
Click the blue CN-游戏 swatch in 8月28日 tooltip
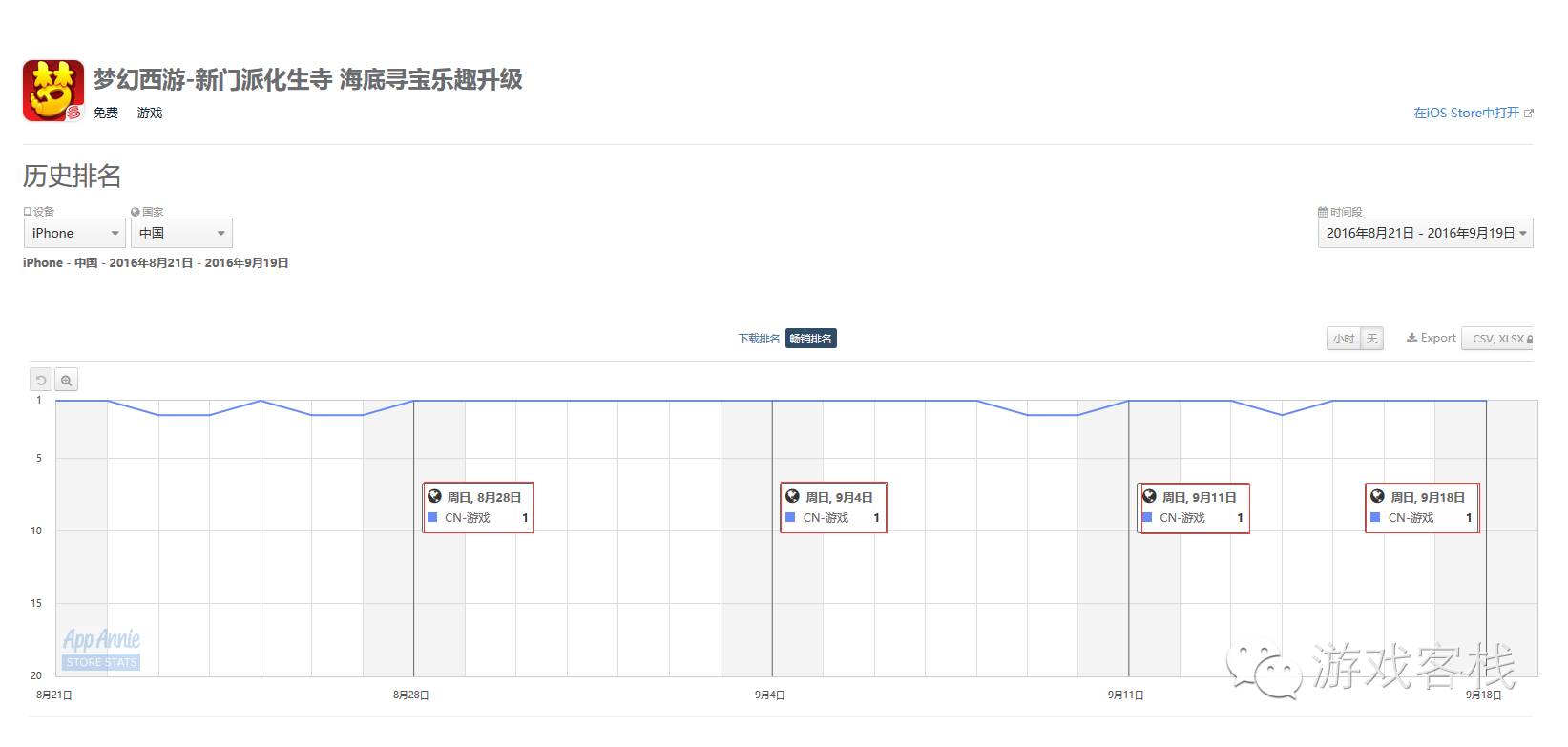coord(432,517)
